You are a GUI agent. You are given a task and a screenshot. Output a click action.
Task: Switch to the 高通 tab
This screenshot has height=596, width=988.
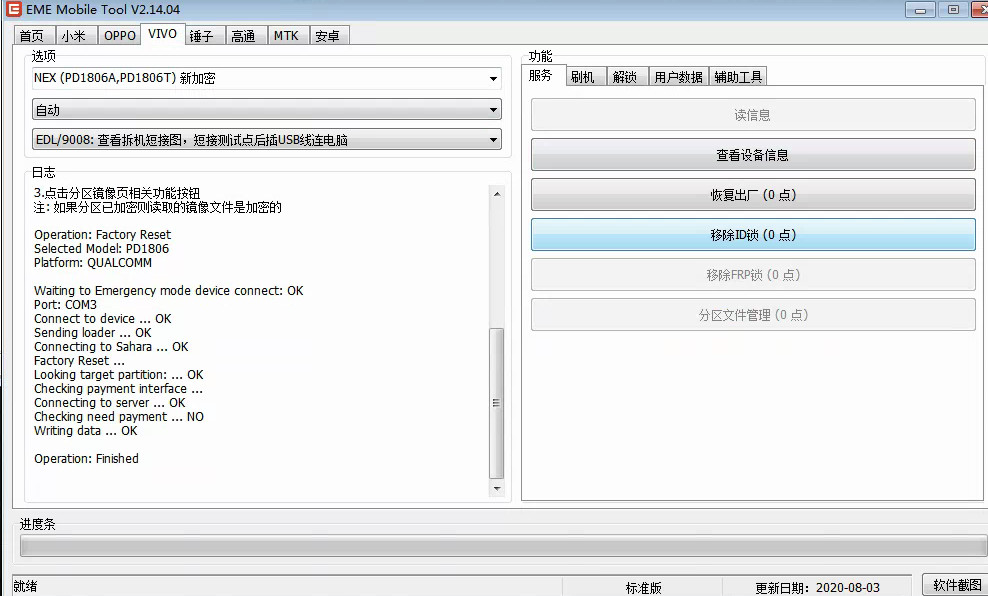[246, 36]
